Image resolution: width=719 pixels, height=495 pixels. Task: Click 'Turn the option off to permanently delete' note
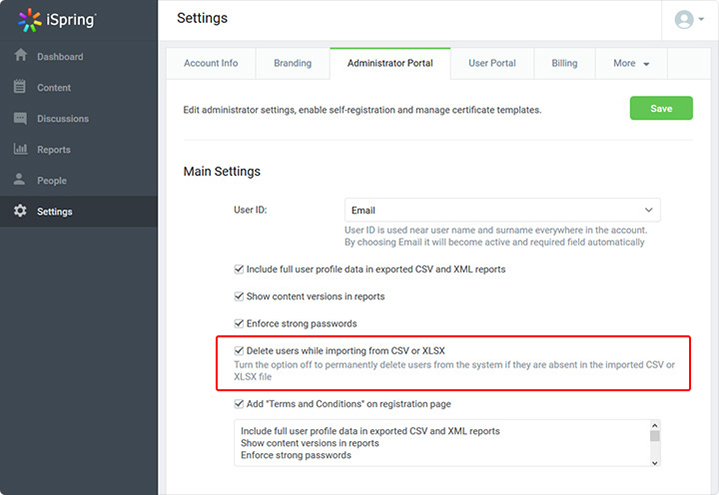tap(454, 371)
